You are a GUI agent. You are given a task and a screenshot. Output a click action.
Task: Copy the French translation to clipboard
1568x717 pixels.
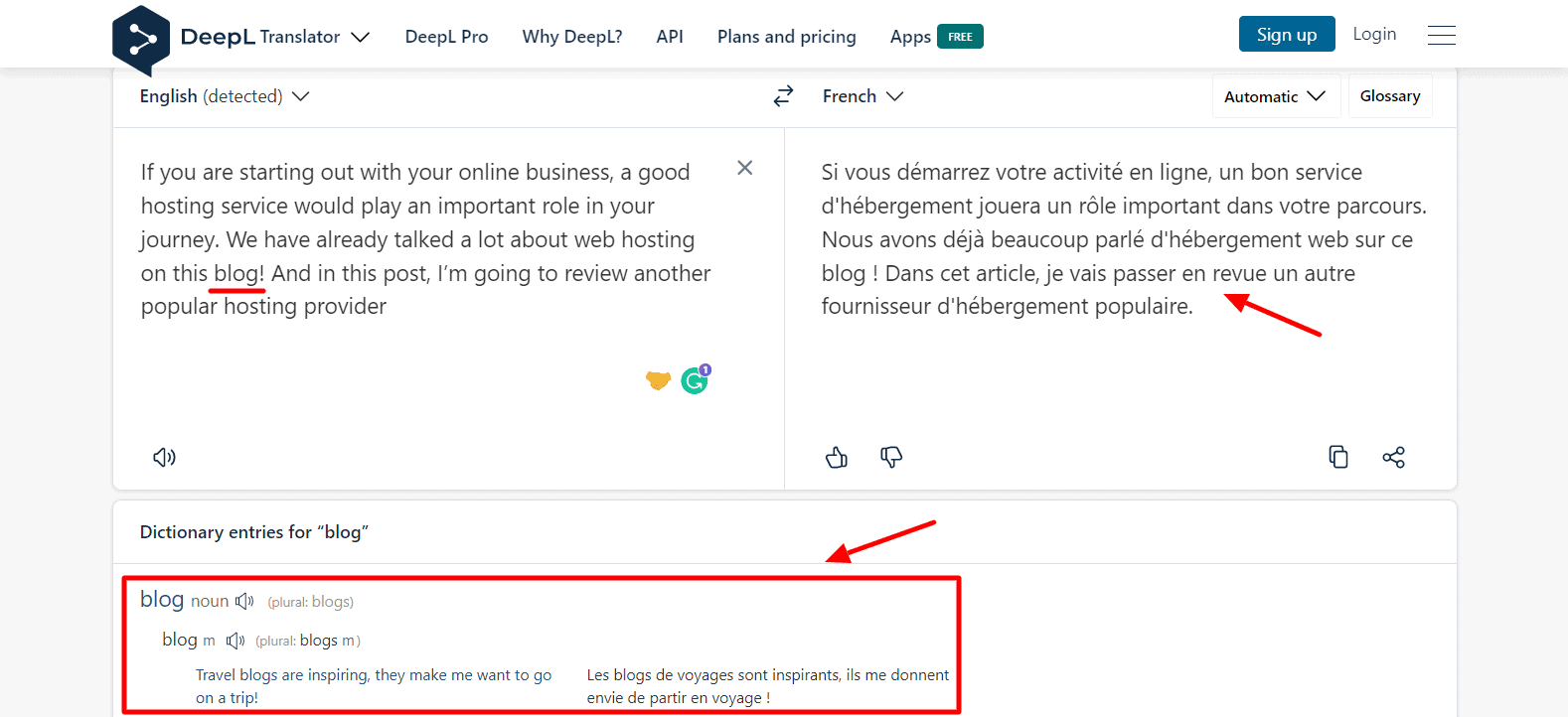click(x=1338, y=457)
